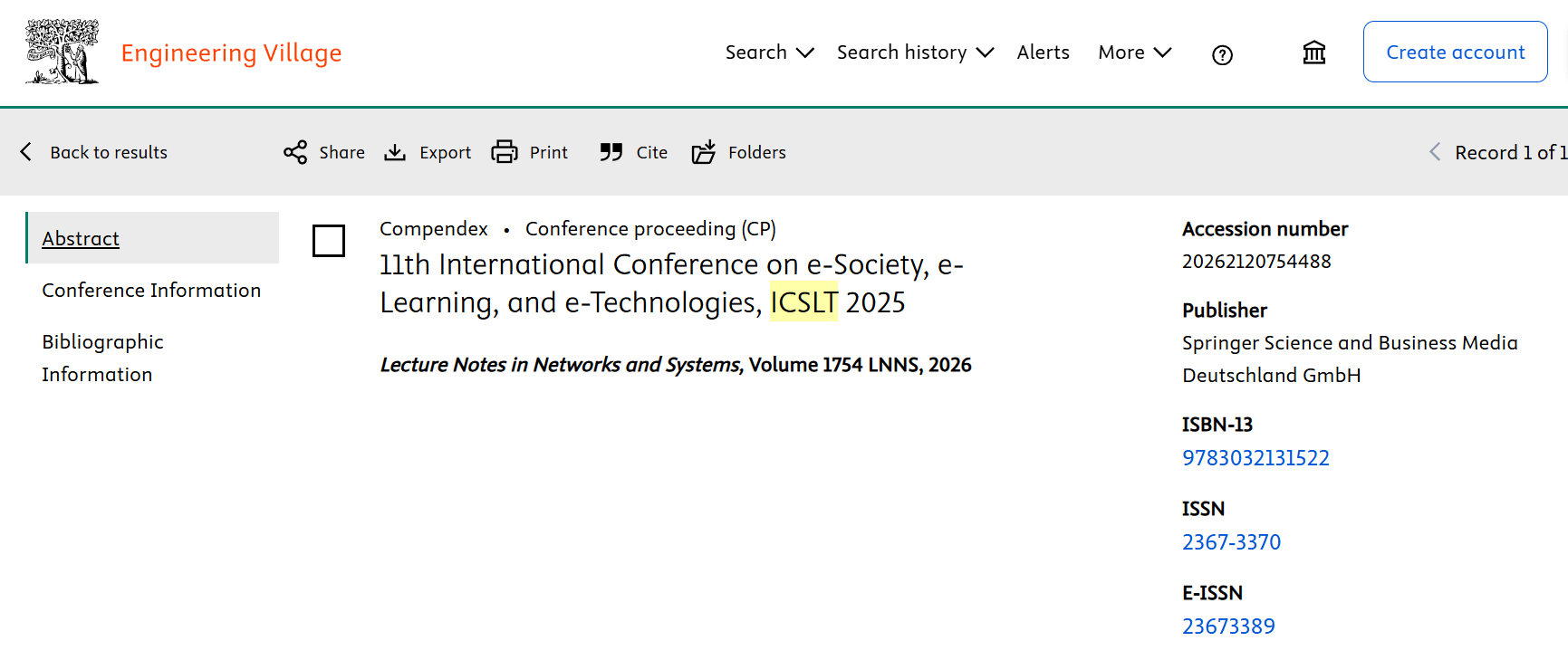1568x660 pixels.
Task: Open E-ISSN link 23673389
Action: point(1228,627)
